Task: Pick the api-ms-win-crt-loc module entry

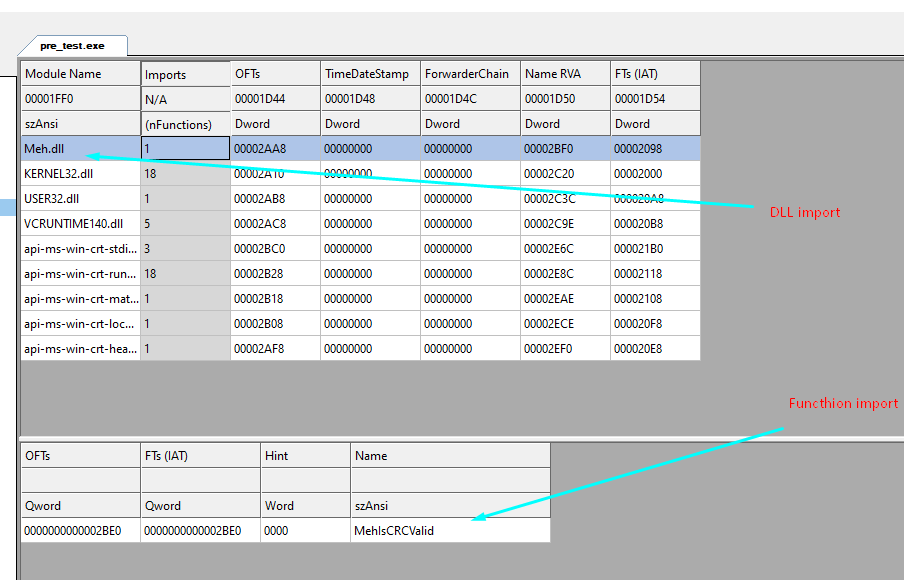Action: [80, 324]
